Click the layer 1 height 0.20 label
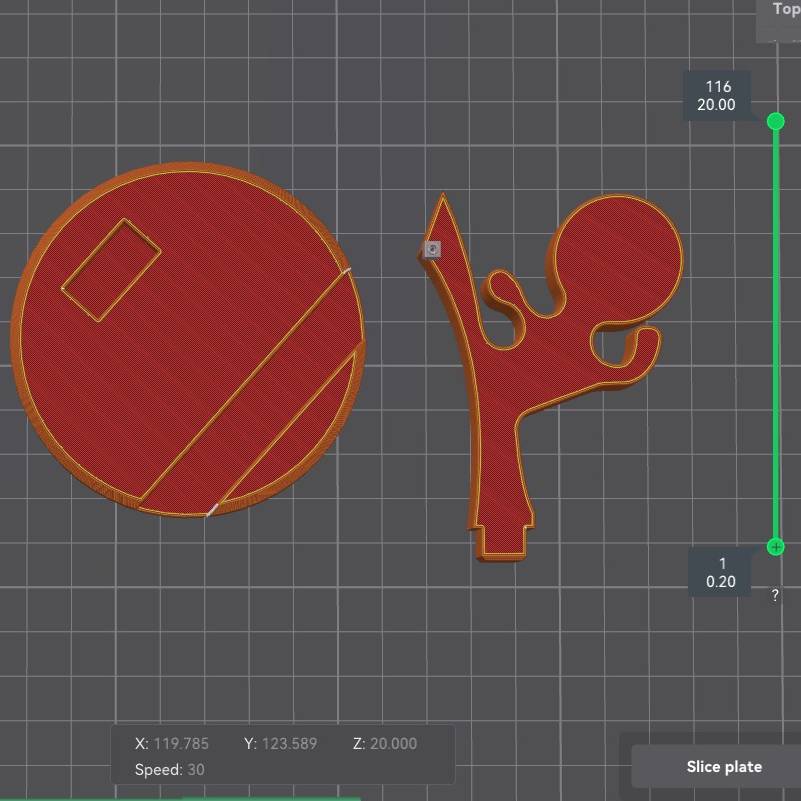 coord(720,572)
